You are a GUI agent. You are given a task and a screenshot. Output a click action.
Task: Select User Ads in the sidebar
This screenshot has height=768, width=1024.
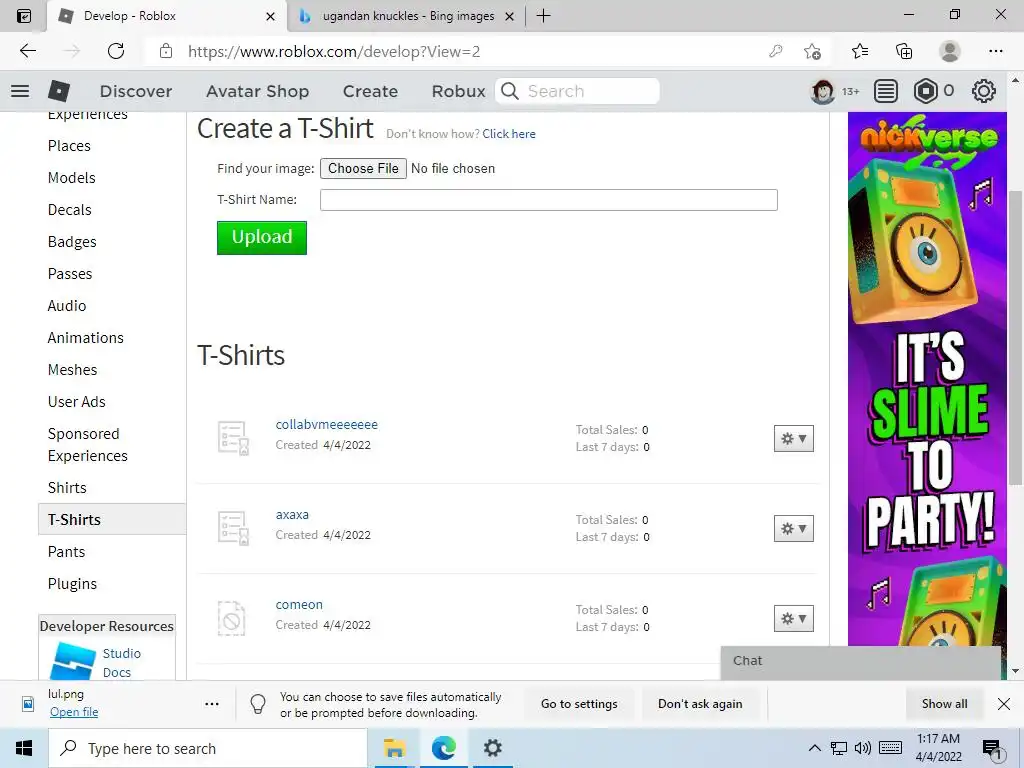(76, 402)
